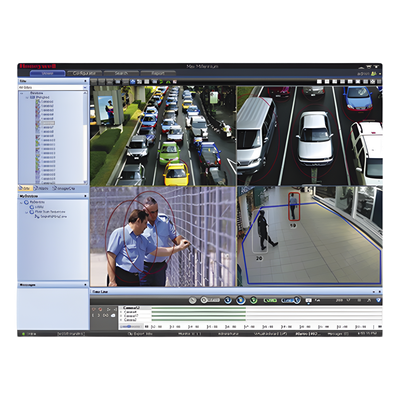Screen dimensions: 400x400
Task: Click the green round playback button
Action: (254, 300)
